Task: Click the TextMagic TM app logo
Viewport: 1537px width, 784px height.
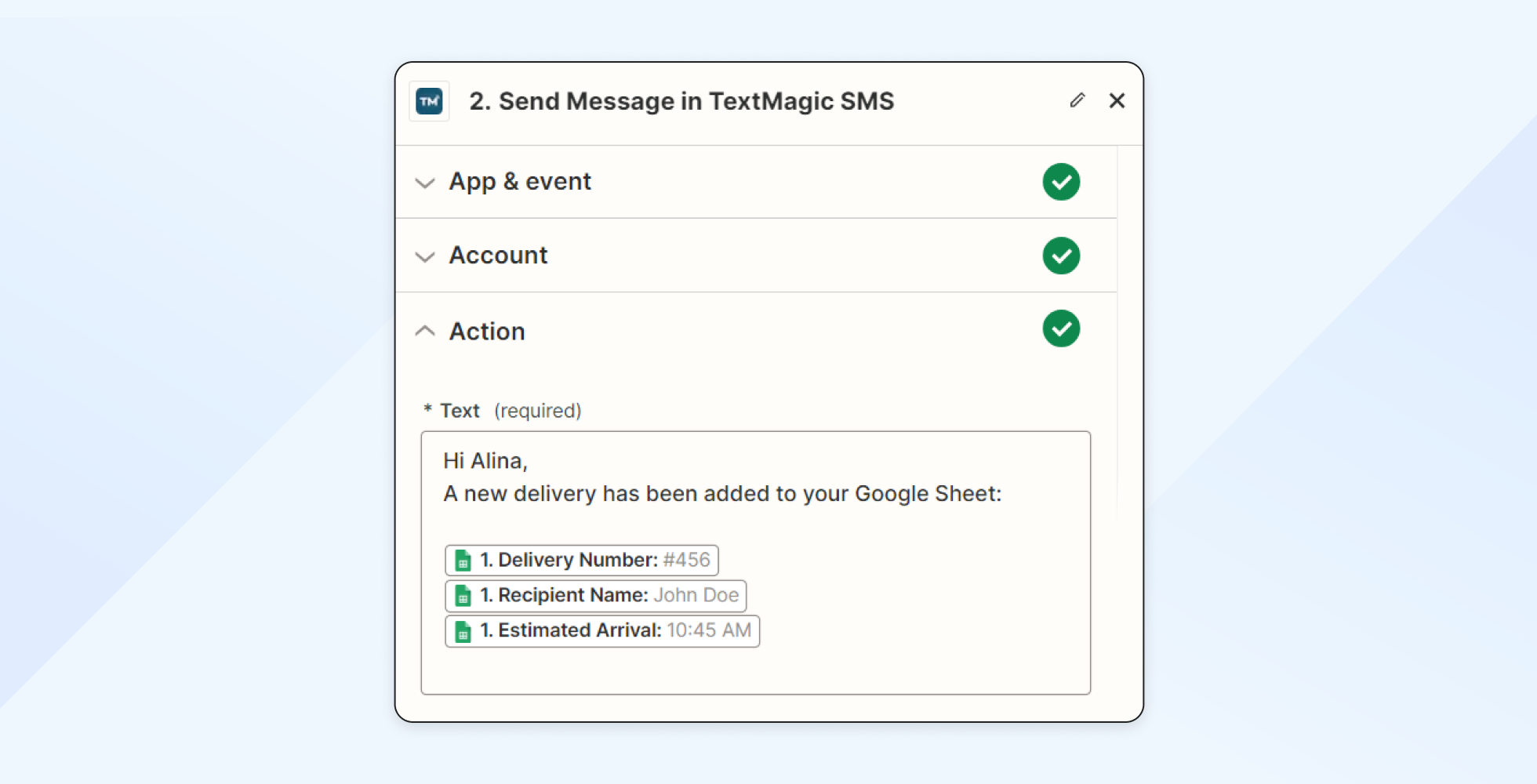Action: coord(429,101)
